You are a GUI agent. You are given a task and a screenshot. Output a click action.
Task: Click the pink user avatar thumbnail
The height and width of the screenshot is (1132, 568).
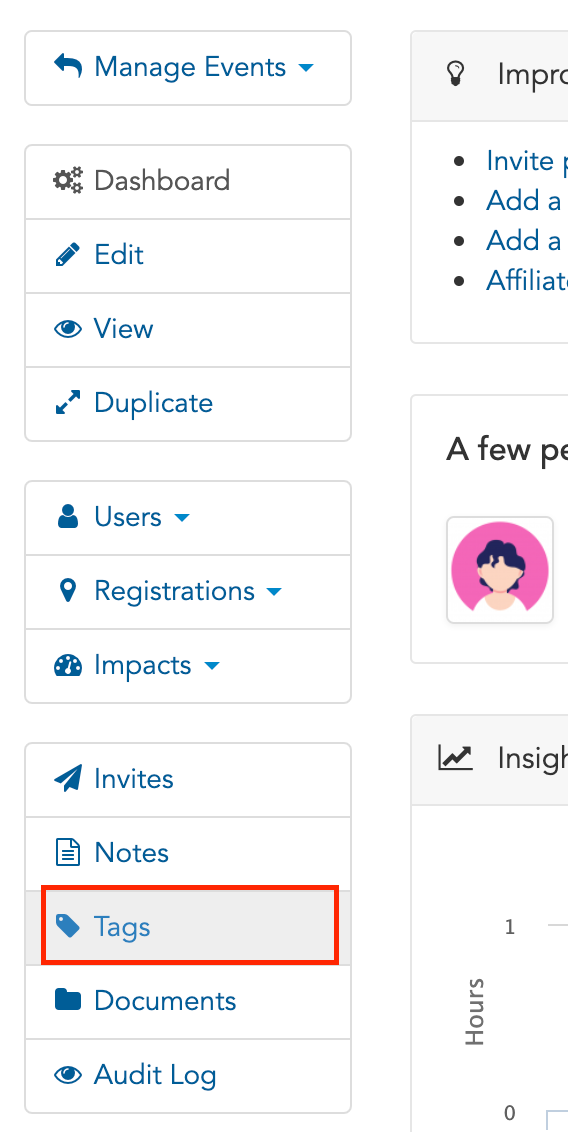(500, 570)
